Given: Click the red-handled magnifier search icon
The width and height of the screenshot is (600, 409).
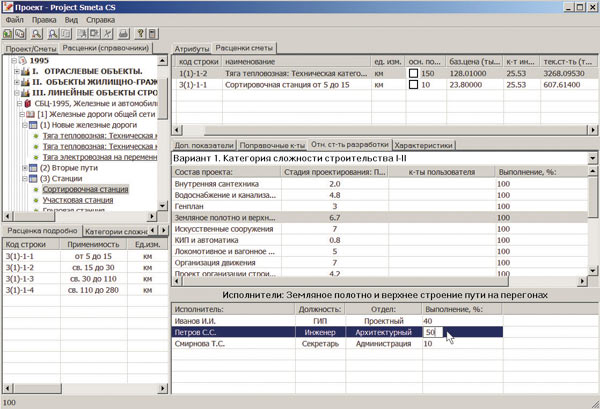Looking at the screenshot, I should 36,34.
